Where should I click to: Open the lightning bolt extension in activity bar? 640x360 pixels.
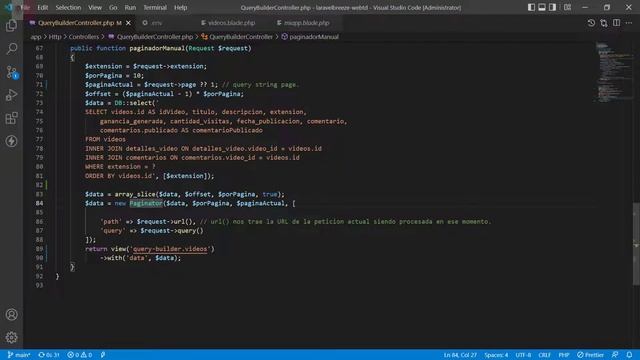click(11, 141)
